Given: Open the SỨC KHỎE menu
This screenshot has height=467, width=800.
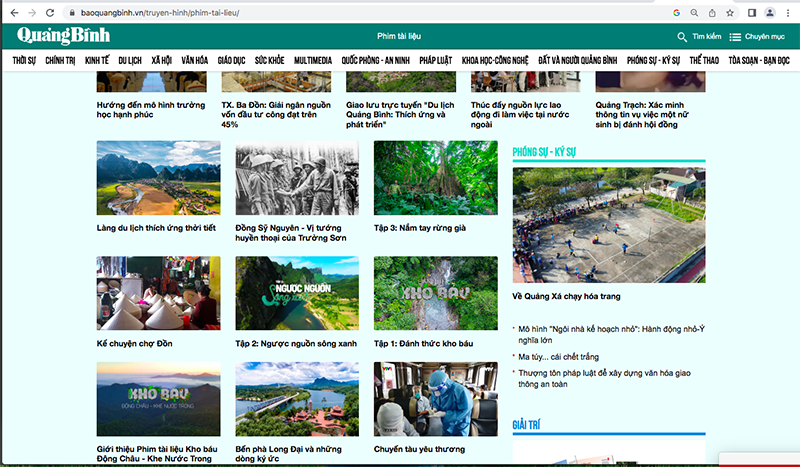Looking at the screenshot, I should 269,60.
